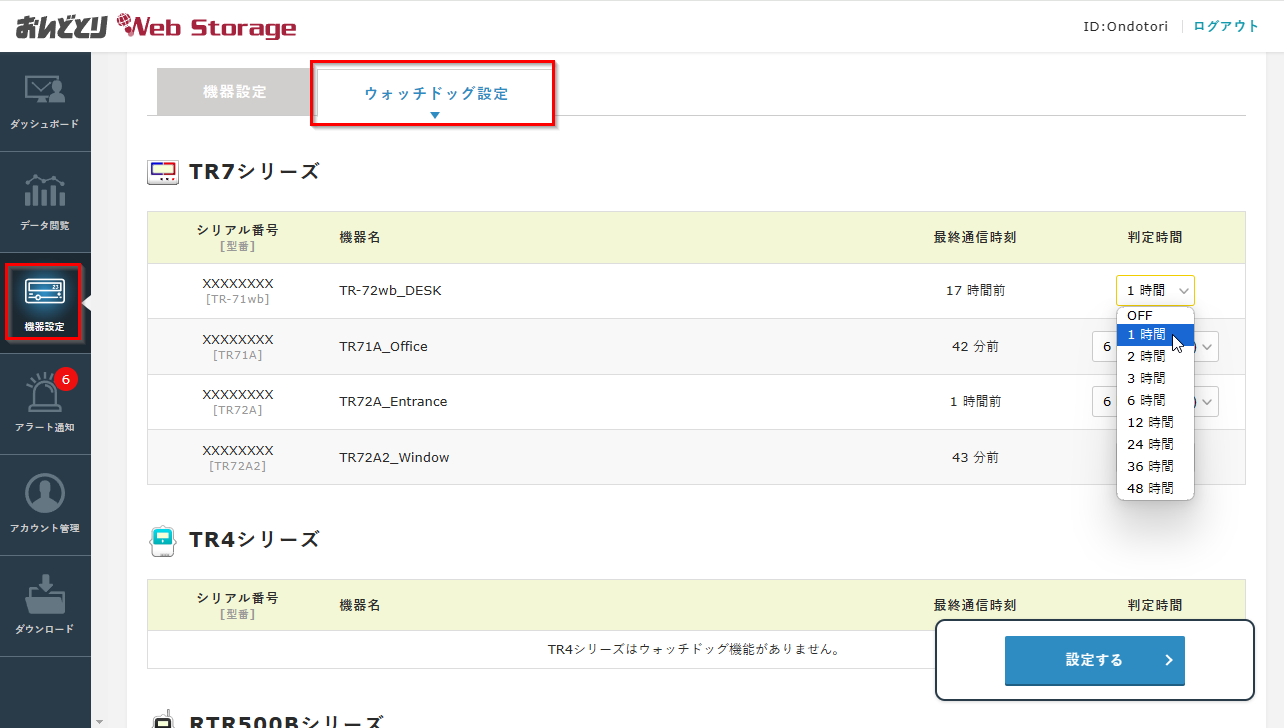Choose 48 時間 in the dropdown list
Viewport: 1284px width, 728px height.
1155,489
